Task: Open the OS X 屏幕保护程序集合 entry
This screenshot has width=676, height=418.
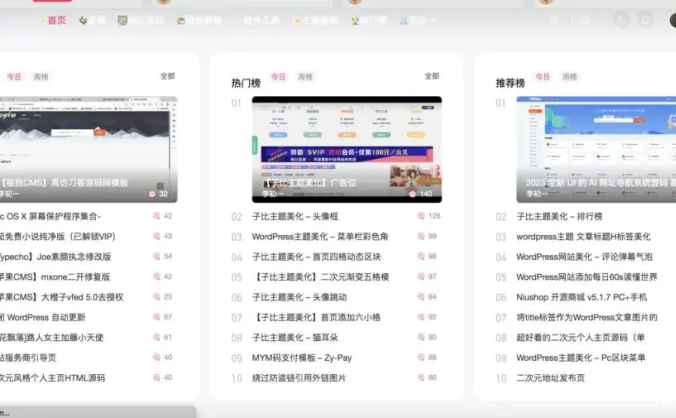Action: tap(50, 216)
